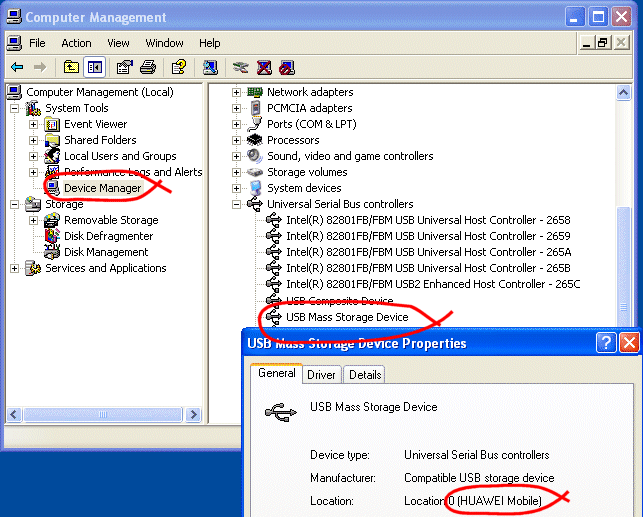Expand the Network adapters node
Image resolution: width=643 pixels, height=517 pixels.
(x=237, y=92)
